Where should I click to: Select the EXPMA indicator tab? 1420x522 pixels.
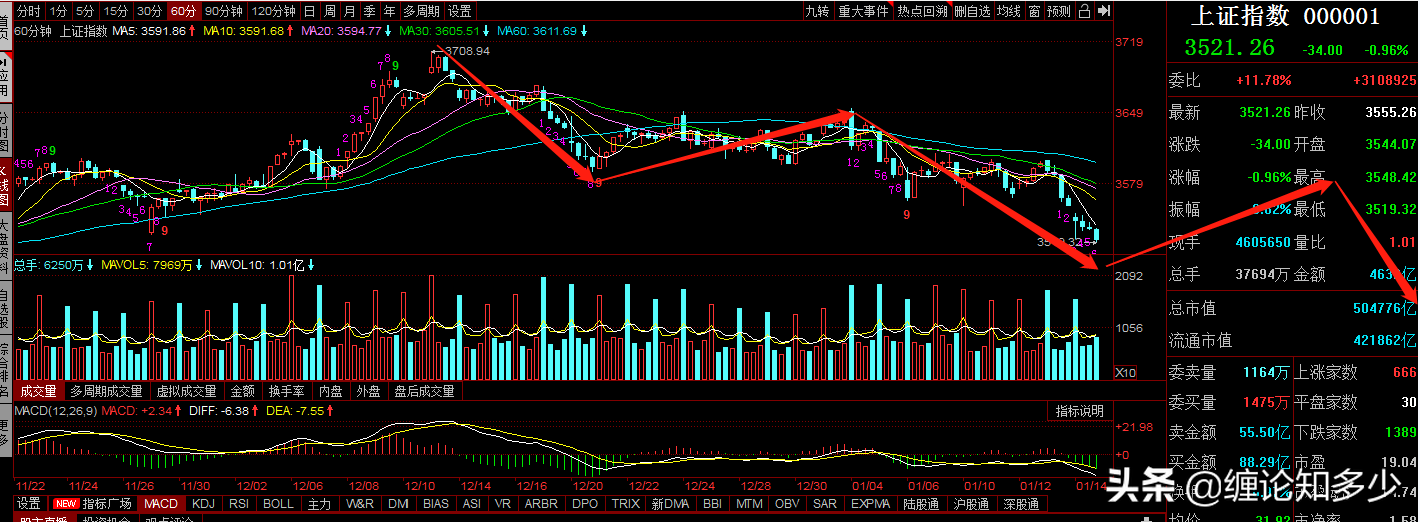click(x=871, y=504)
